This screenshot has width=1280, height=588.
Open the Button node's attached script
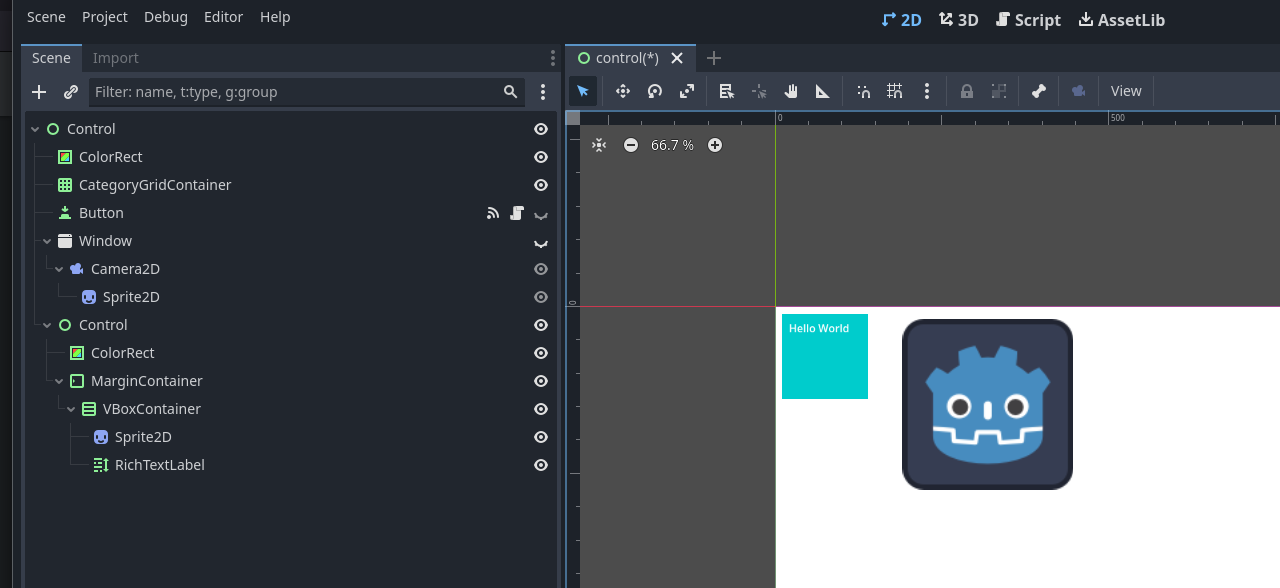tap(517, 213)
